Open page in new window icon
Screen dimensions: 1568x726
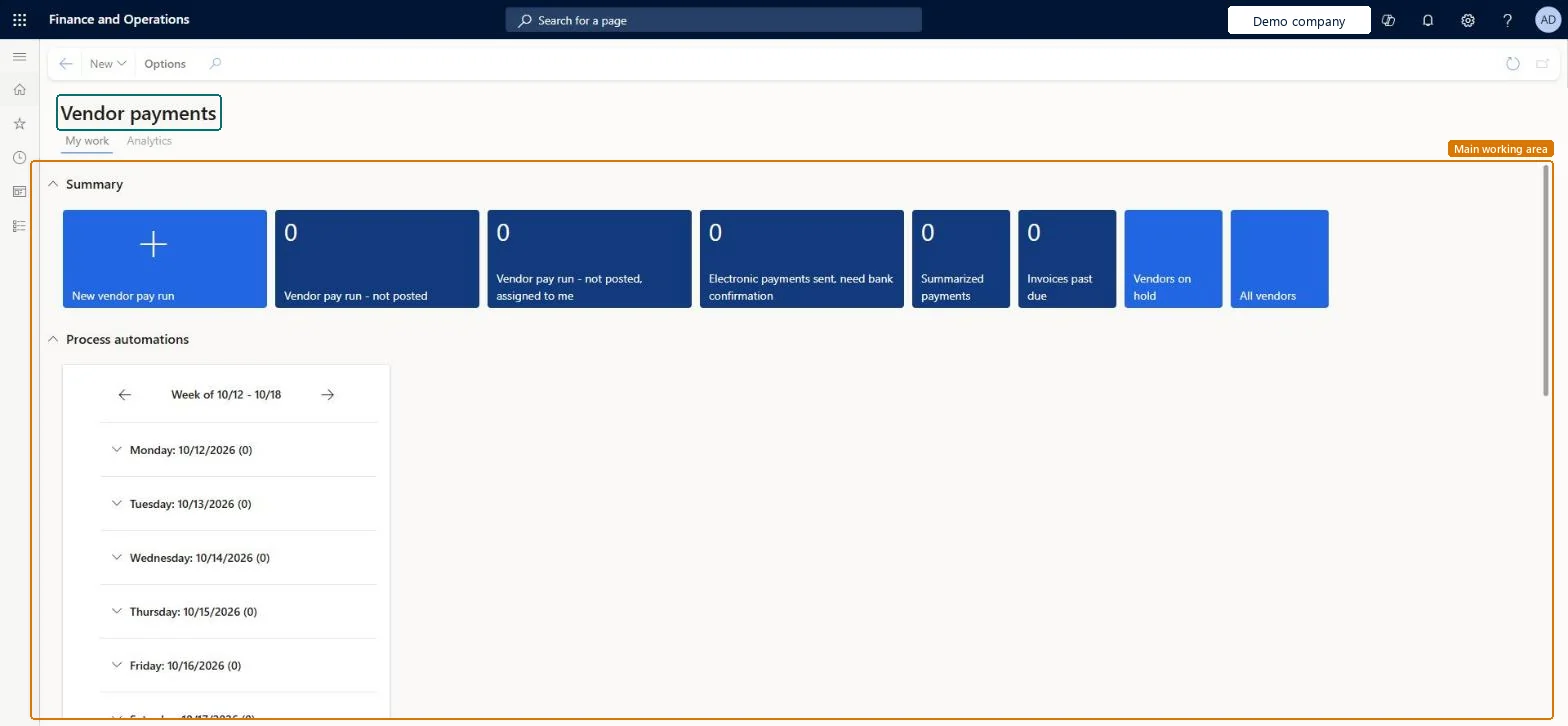[x=1543, y=63]
